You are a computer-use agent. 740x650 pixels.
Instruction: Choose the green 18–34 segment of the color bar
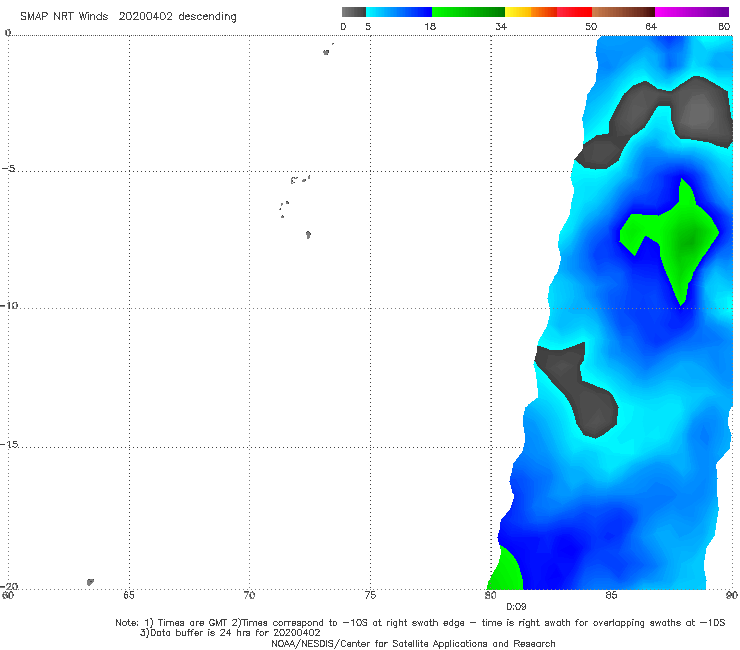(x=468, y=12)
